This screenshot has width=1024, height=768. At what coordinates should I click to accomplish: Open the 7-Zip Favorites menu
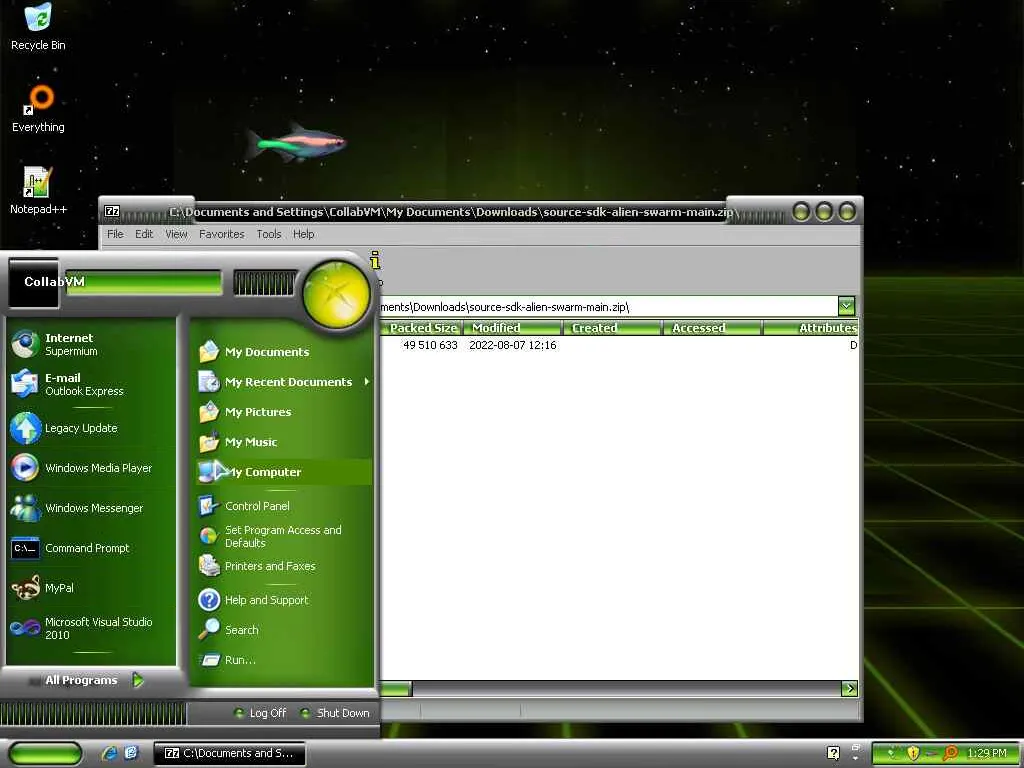[221, 234]
